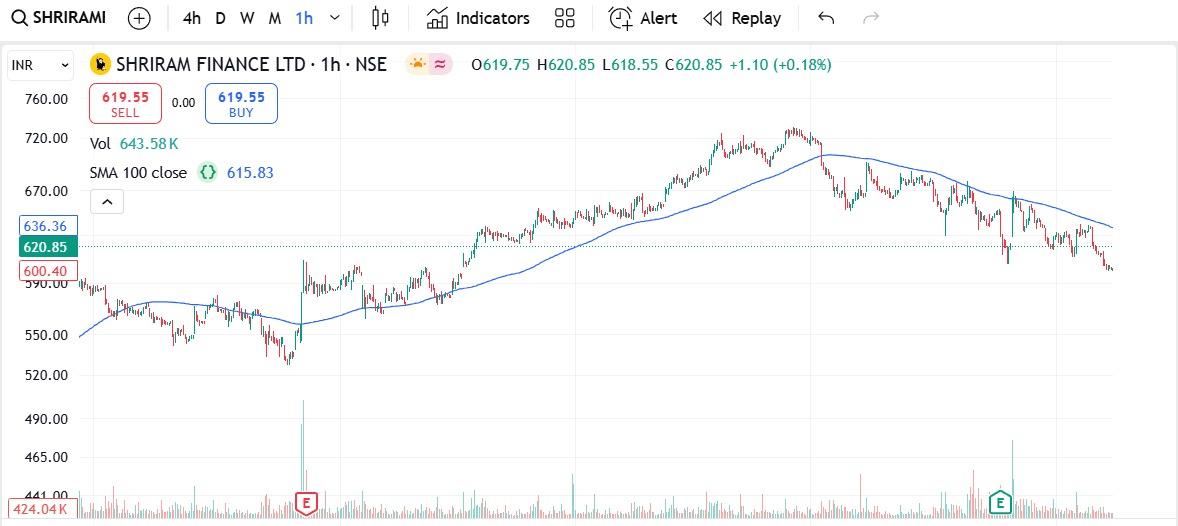Collapse the indicator legend with chevron

point(107,201)
